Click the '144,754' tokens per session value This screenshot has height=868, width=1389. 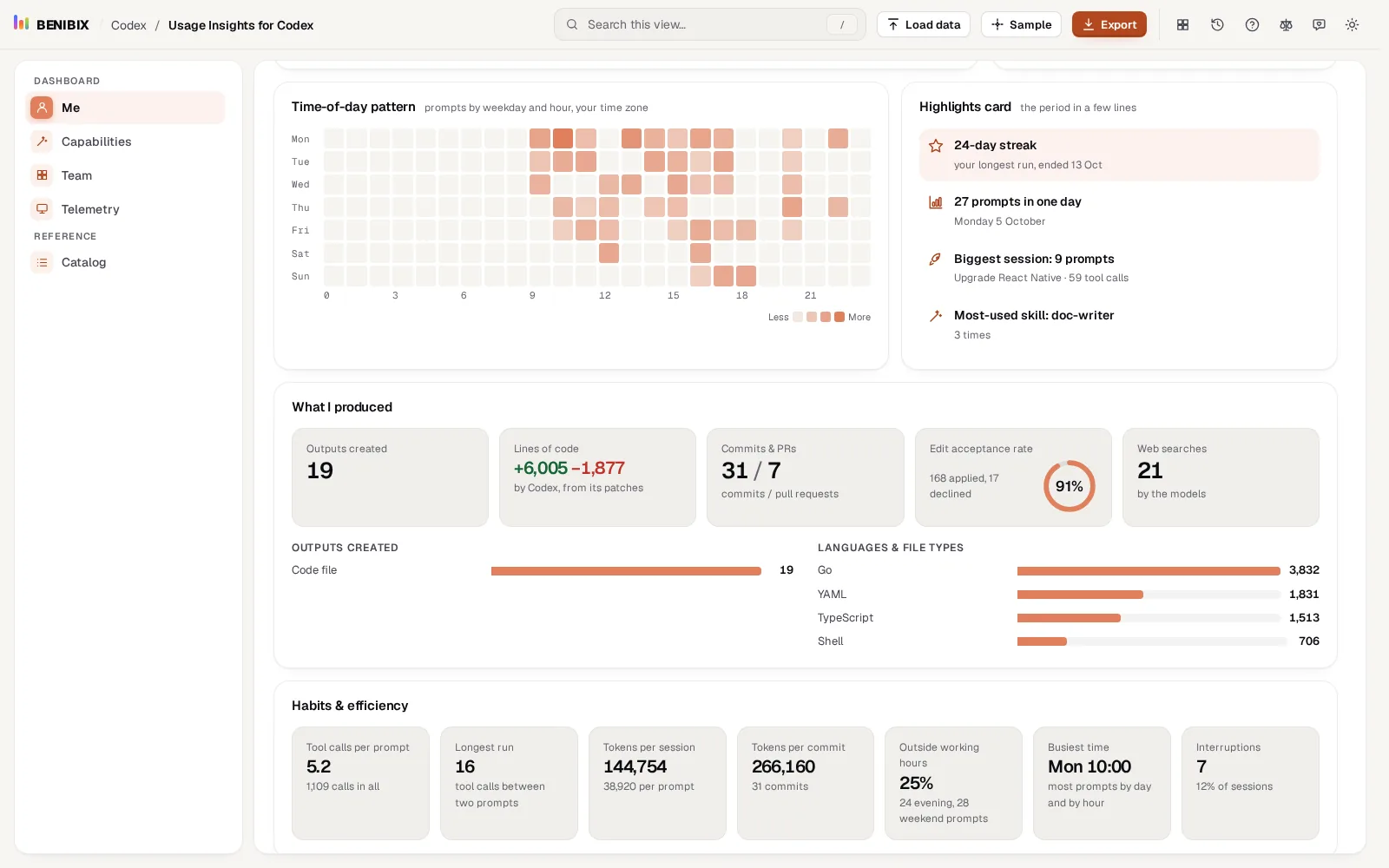[x=635, y=766]
